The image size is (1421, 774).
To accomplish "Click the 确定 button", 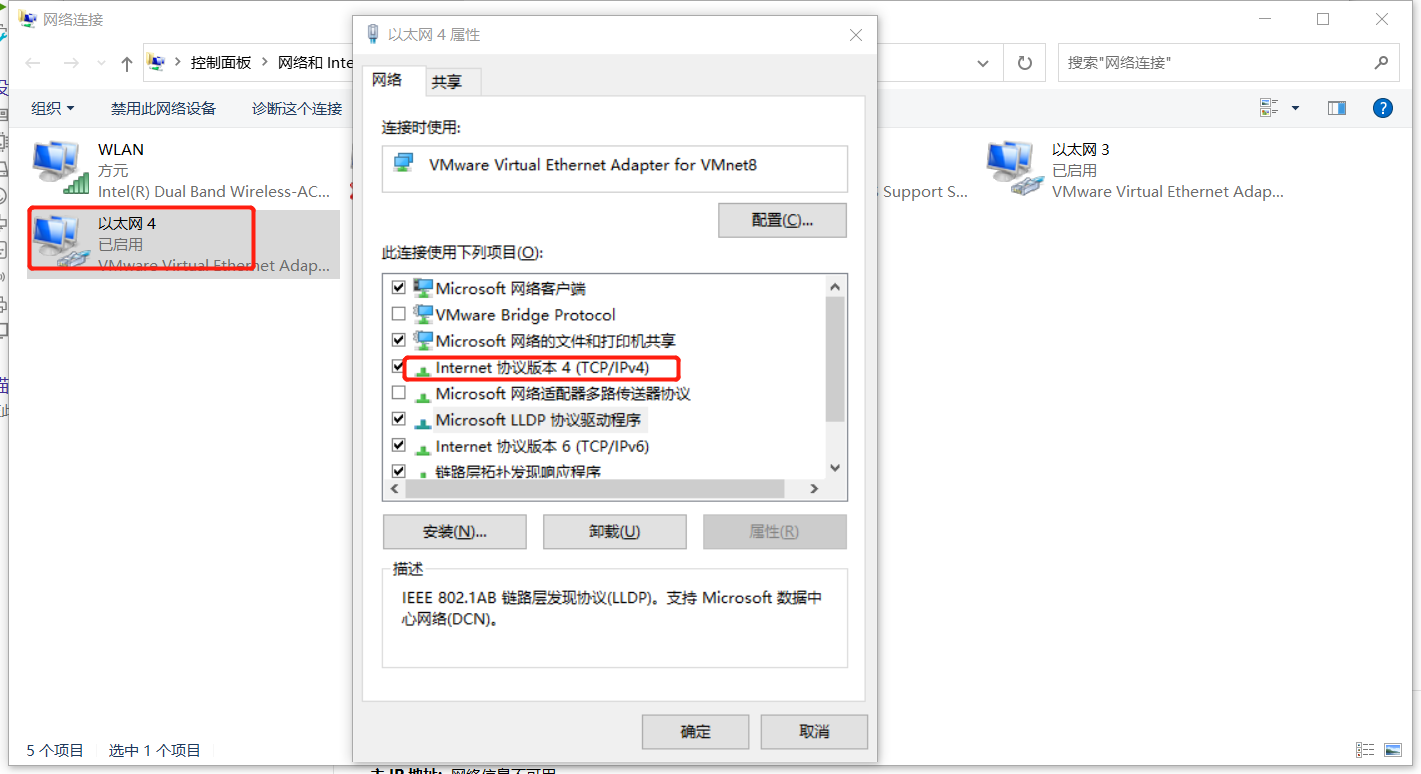I will click(695, 731).
